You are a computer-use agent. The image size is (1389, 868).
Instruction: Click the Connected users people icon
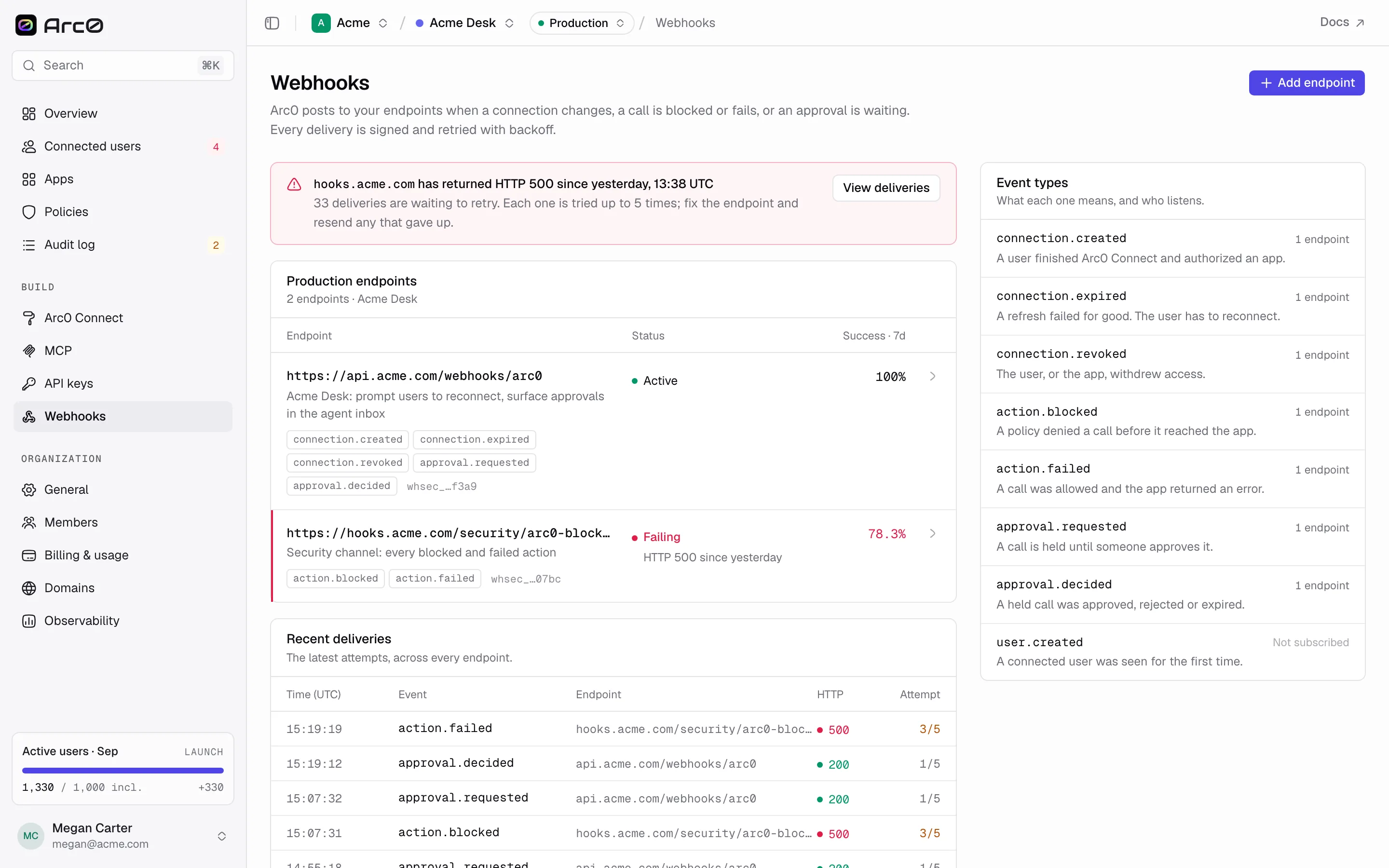tap(29, 147)
